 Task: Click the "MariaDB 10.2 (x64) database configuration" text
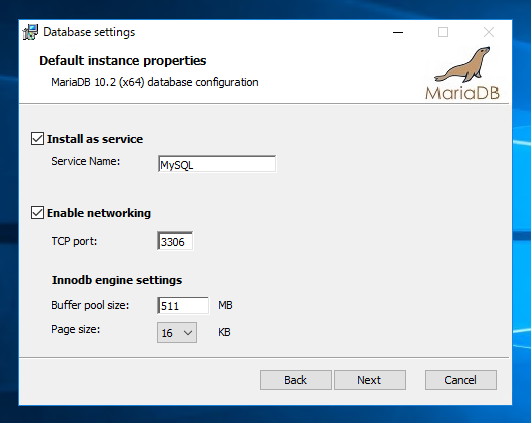155,82
